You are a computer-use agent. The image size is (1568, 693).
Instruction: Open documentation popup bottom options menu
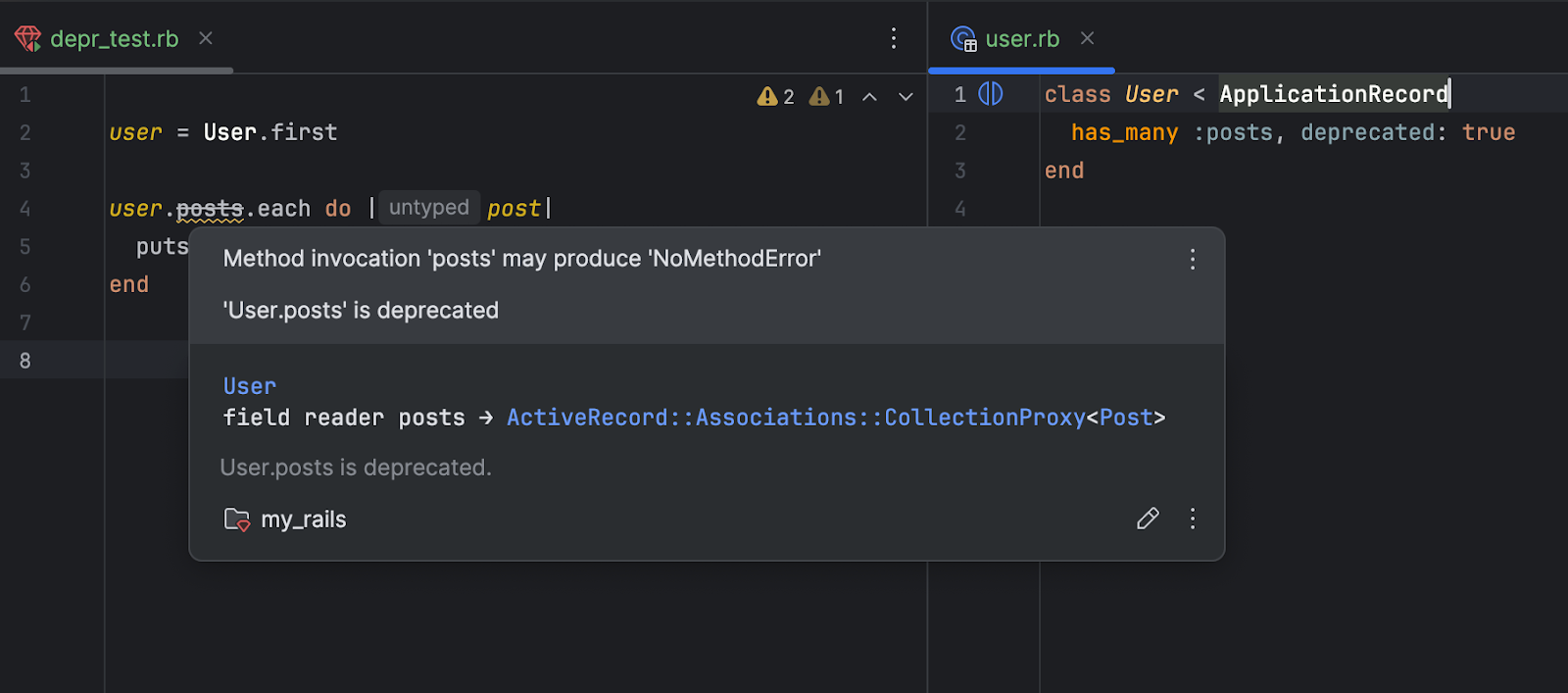1192,519
